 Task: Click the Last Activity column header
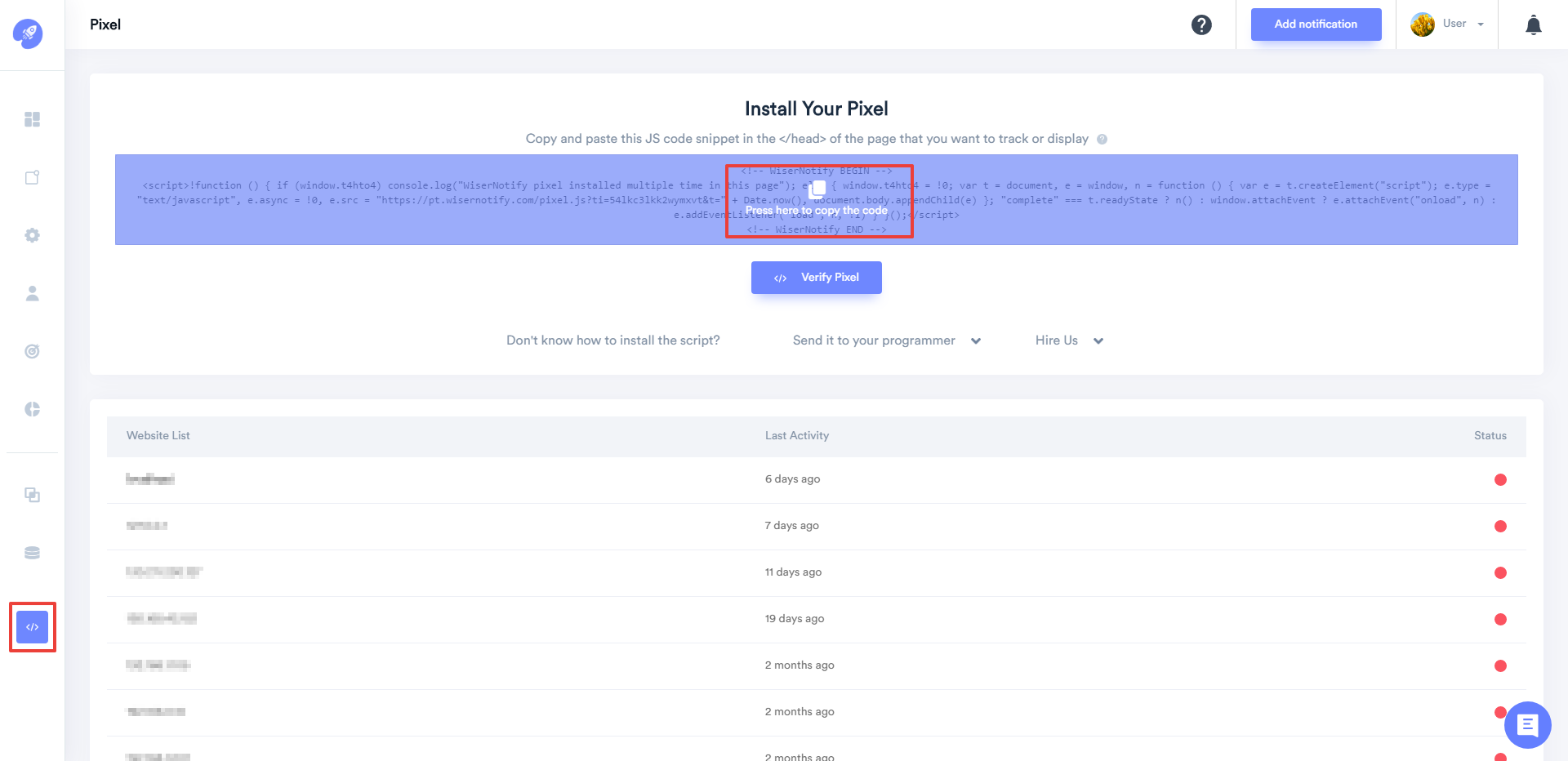click(x=797, y=436)
